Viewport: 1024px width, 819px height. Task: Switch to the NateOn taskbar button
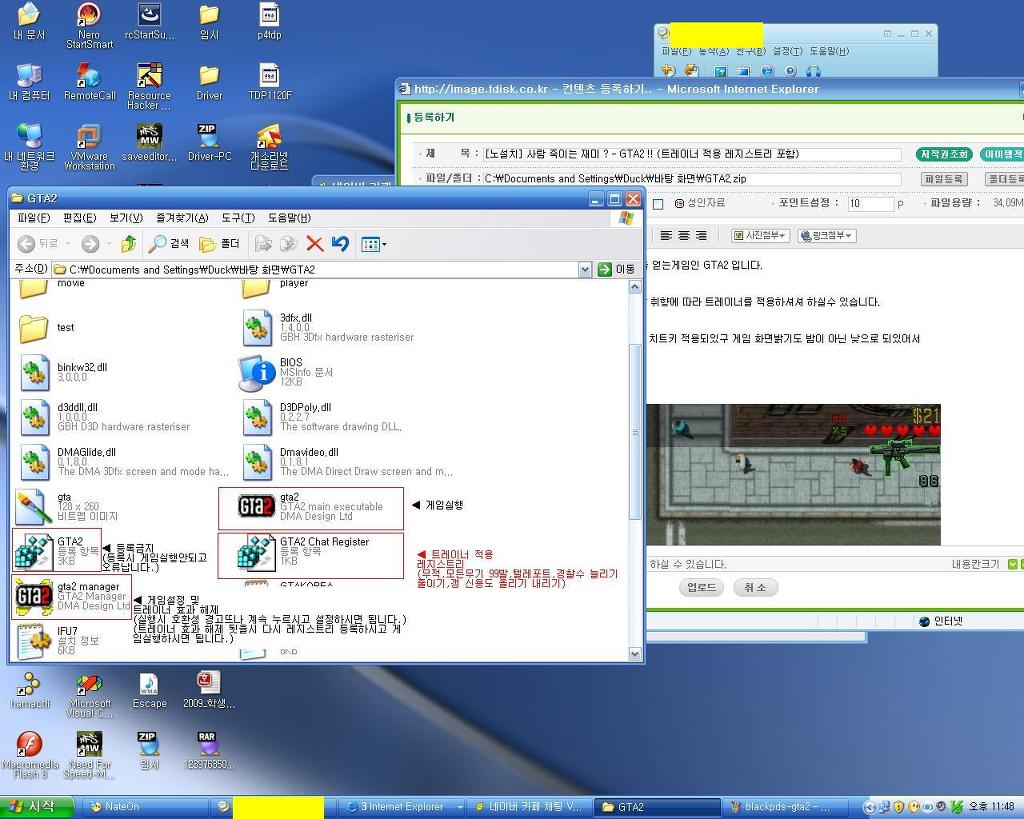[145, 807]
